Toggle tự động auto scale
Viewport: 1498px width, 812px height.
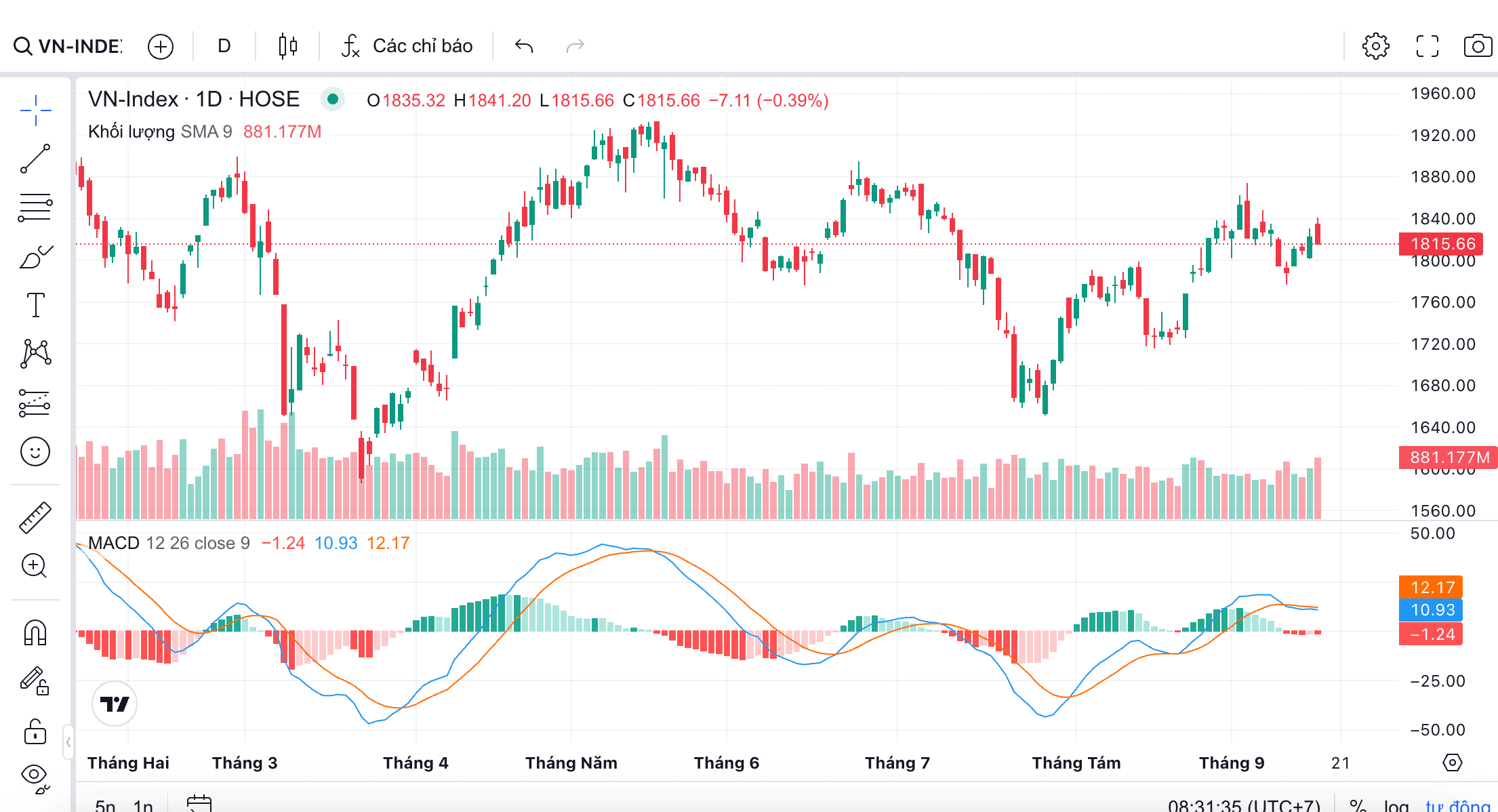[1457, 805]
